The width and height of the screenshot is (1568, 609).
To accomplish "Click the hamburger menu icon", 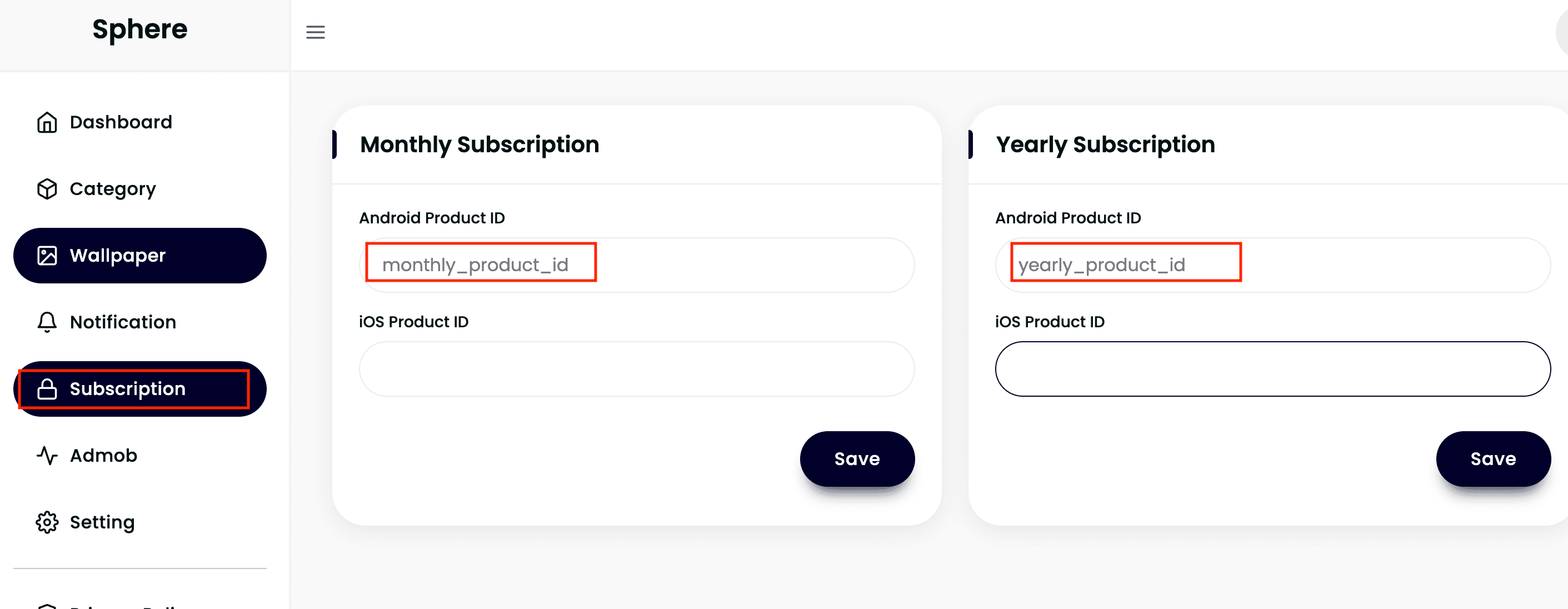I will coord(315,32).
